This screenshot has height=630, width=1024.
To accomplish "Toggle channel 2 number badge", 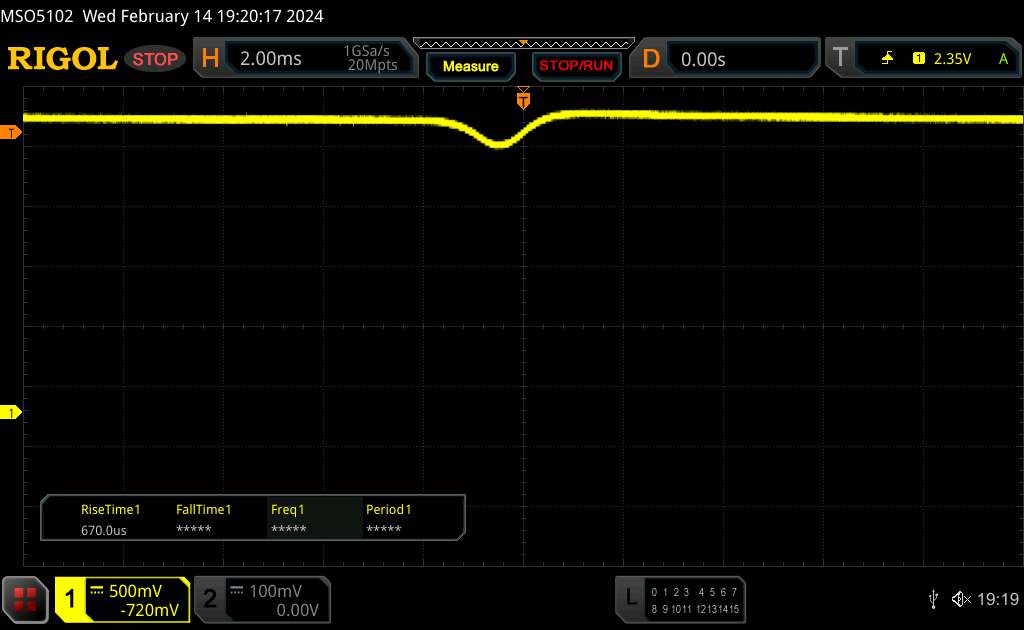I will (210, 599).
